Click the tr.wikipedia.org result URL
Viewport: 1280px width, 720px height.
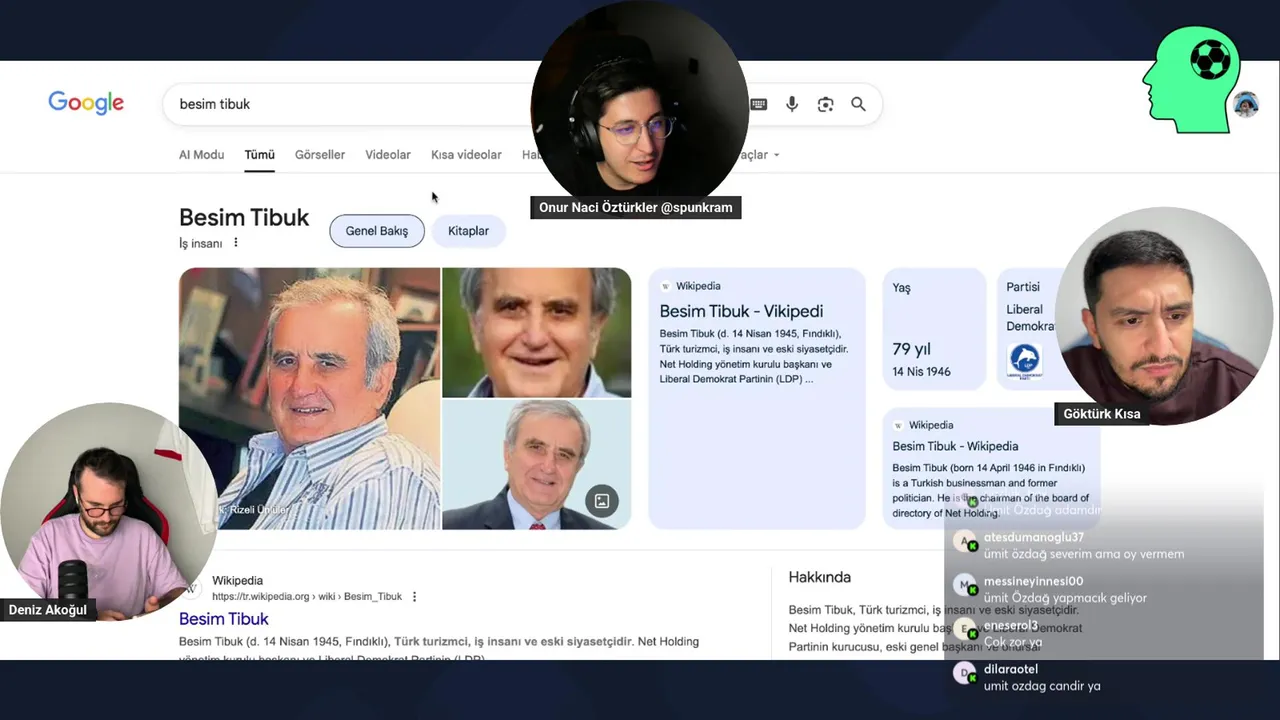tap(307, 597)
